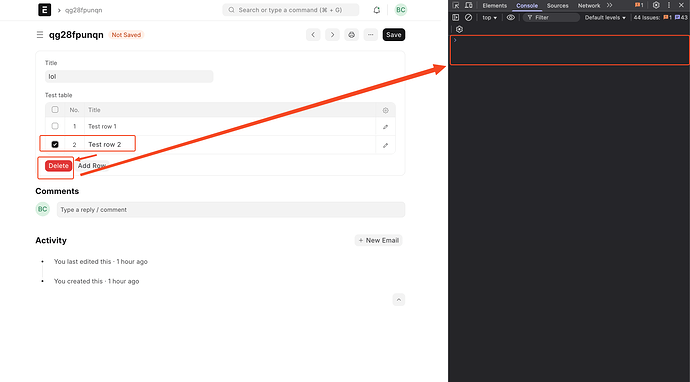Open the notifications bell icon
This screenshot has height=382, width=690.
(377, 10)
